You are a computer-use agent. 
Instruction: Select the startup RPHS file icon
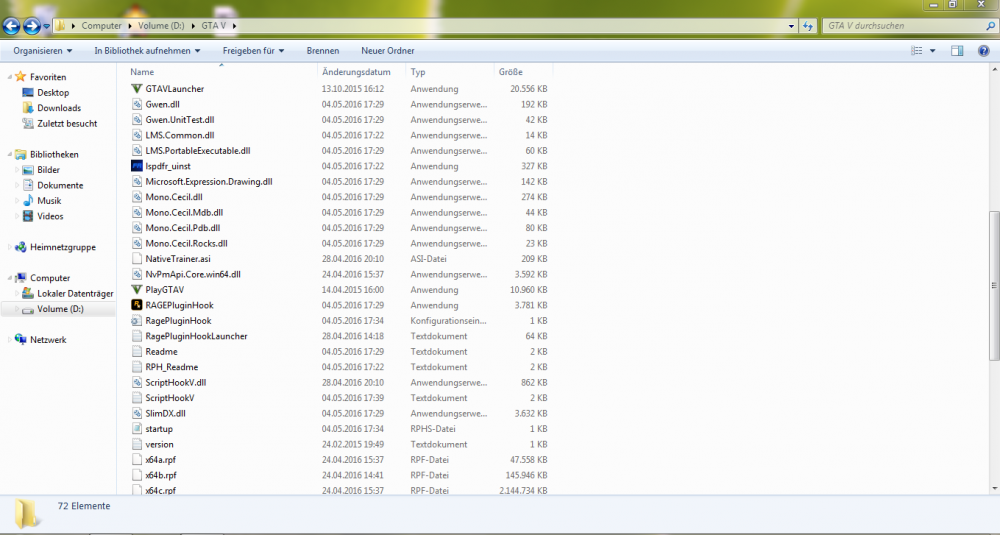136,429
